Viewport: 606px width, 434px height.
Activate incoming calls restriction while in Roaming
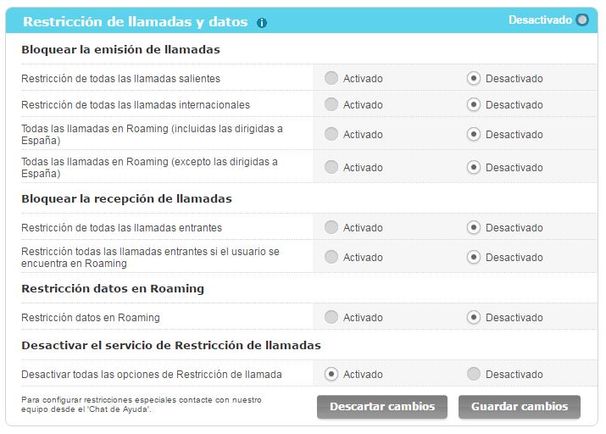[x=331, y=257]
